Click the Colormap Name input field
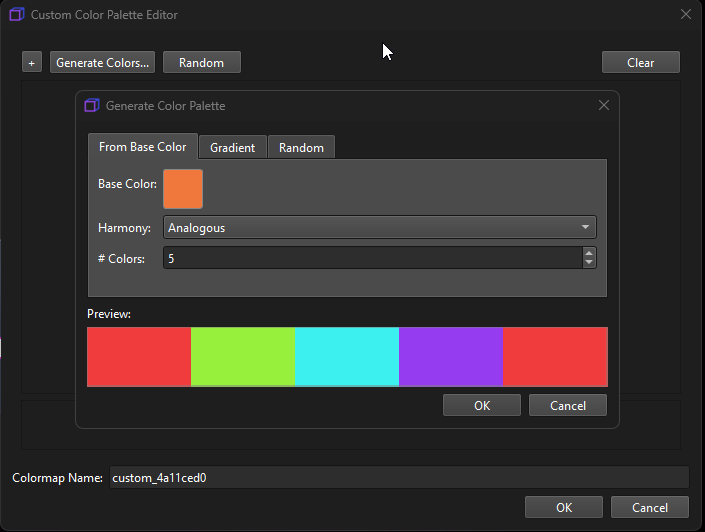The height and width of the screenshot is (532, 705). pyautogui.click(x=399, y=477)
